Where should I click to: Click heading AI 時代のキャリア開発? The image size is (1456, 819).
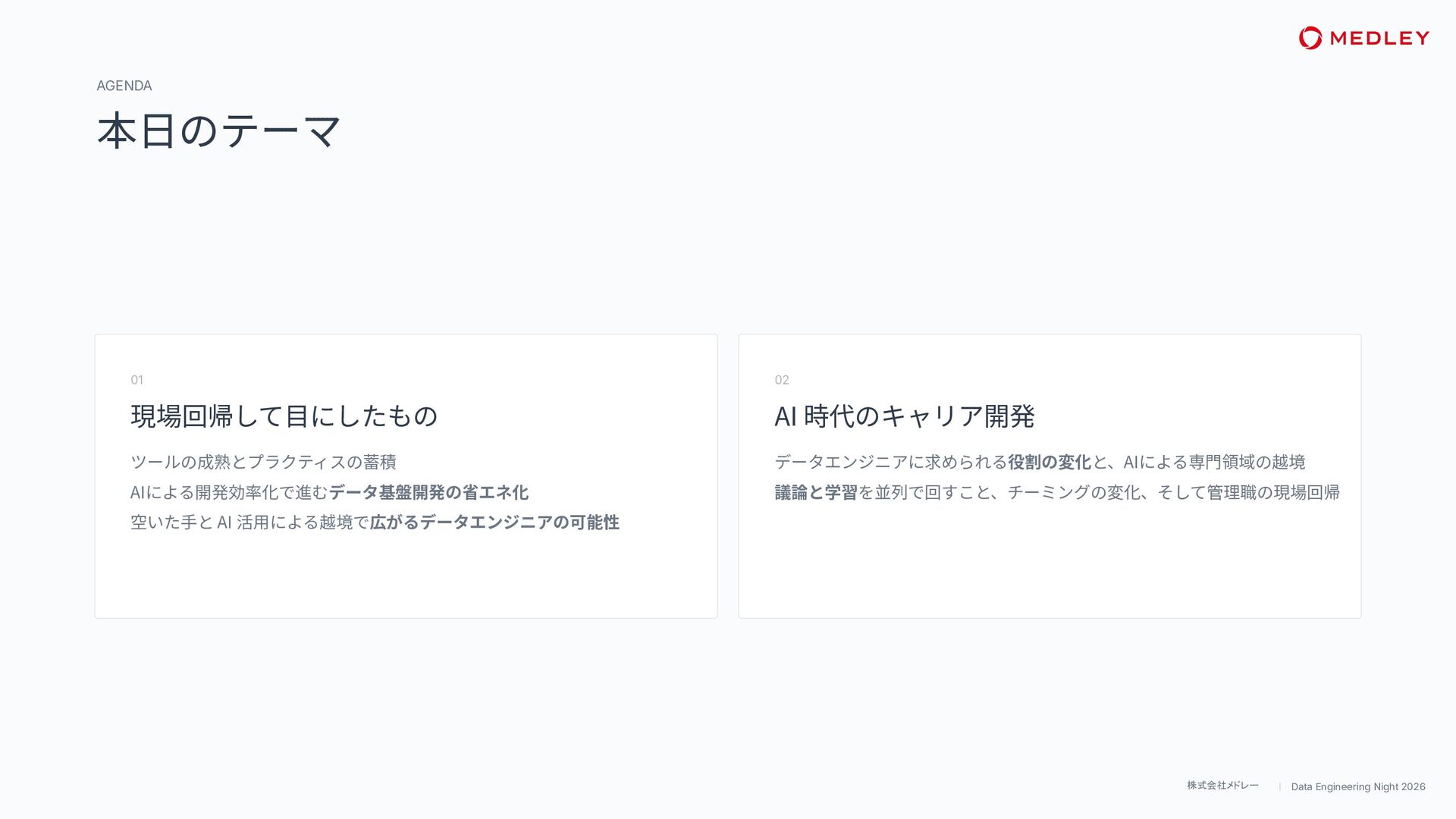click(x=904, y=416)
